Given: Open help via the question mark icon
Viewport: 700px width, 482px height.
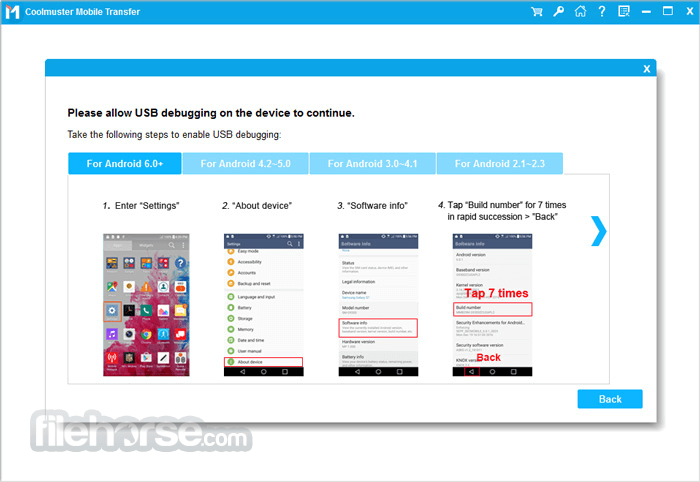Looking at the screenshot, I should (x=602, y=12).
